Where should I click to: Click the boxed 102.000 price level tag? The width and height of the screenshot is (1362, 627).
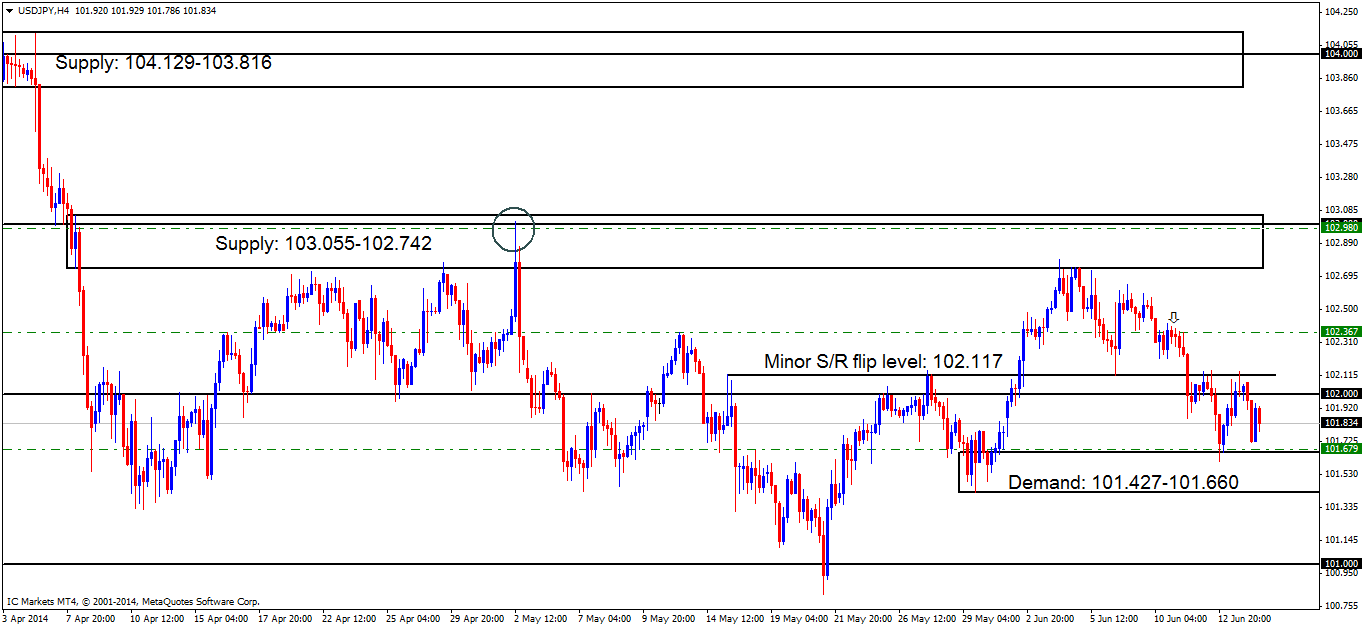[x=1340, y=394]
